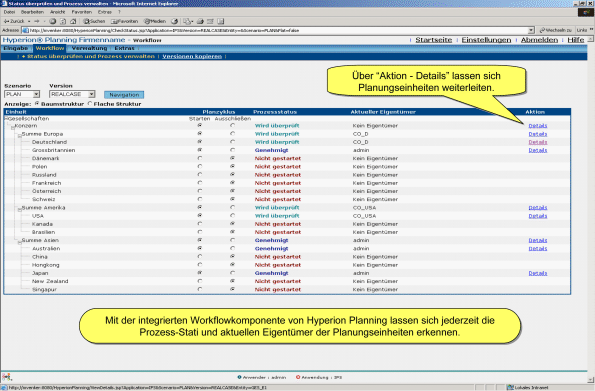This screenshot has width=595, height=391.
Task: Click the vertical scrollbar down arrow
Action: pyautogui.click(x=590, y=380)
